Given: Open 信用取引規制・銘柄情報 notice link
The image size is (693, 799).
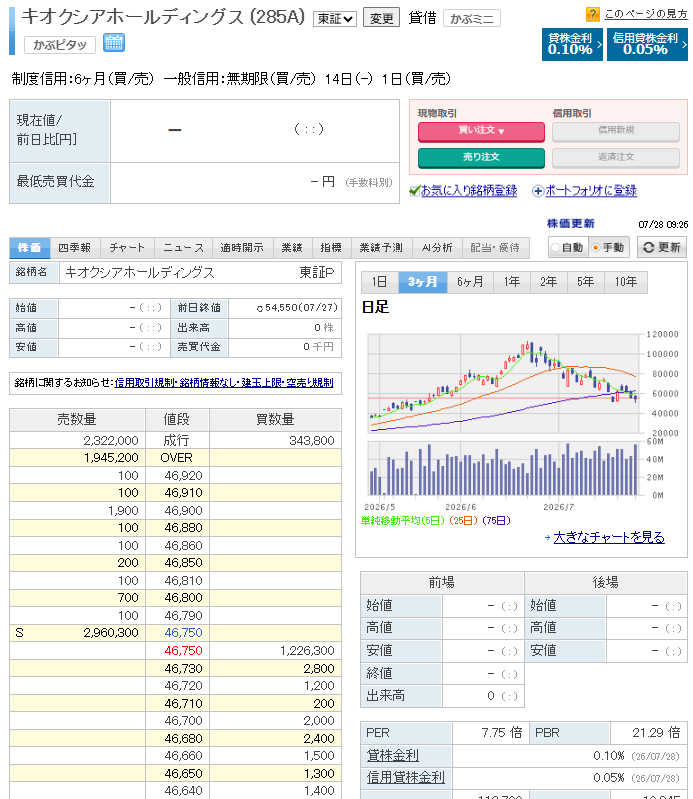Looking at the screenshot, I should point(224,383).
